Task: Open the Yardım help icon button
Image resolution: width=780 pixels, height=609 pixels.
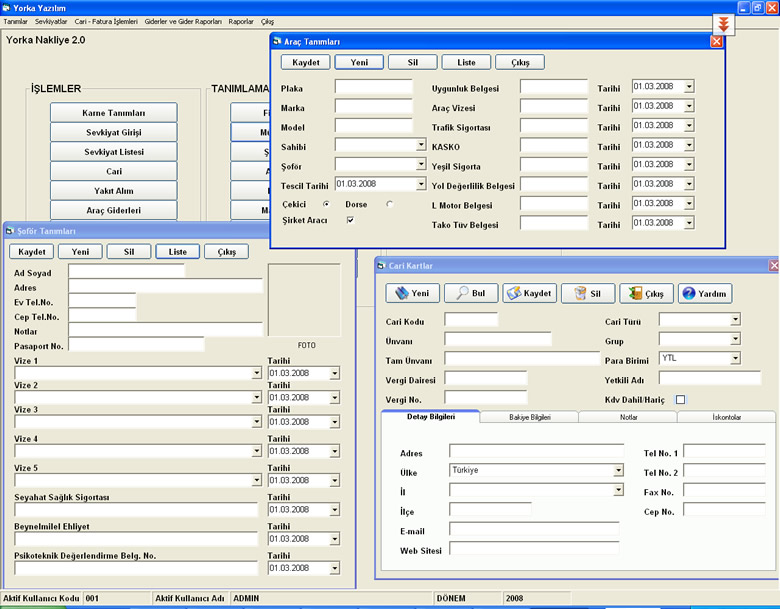Action: [x=705, y=294]
